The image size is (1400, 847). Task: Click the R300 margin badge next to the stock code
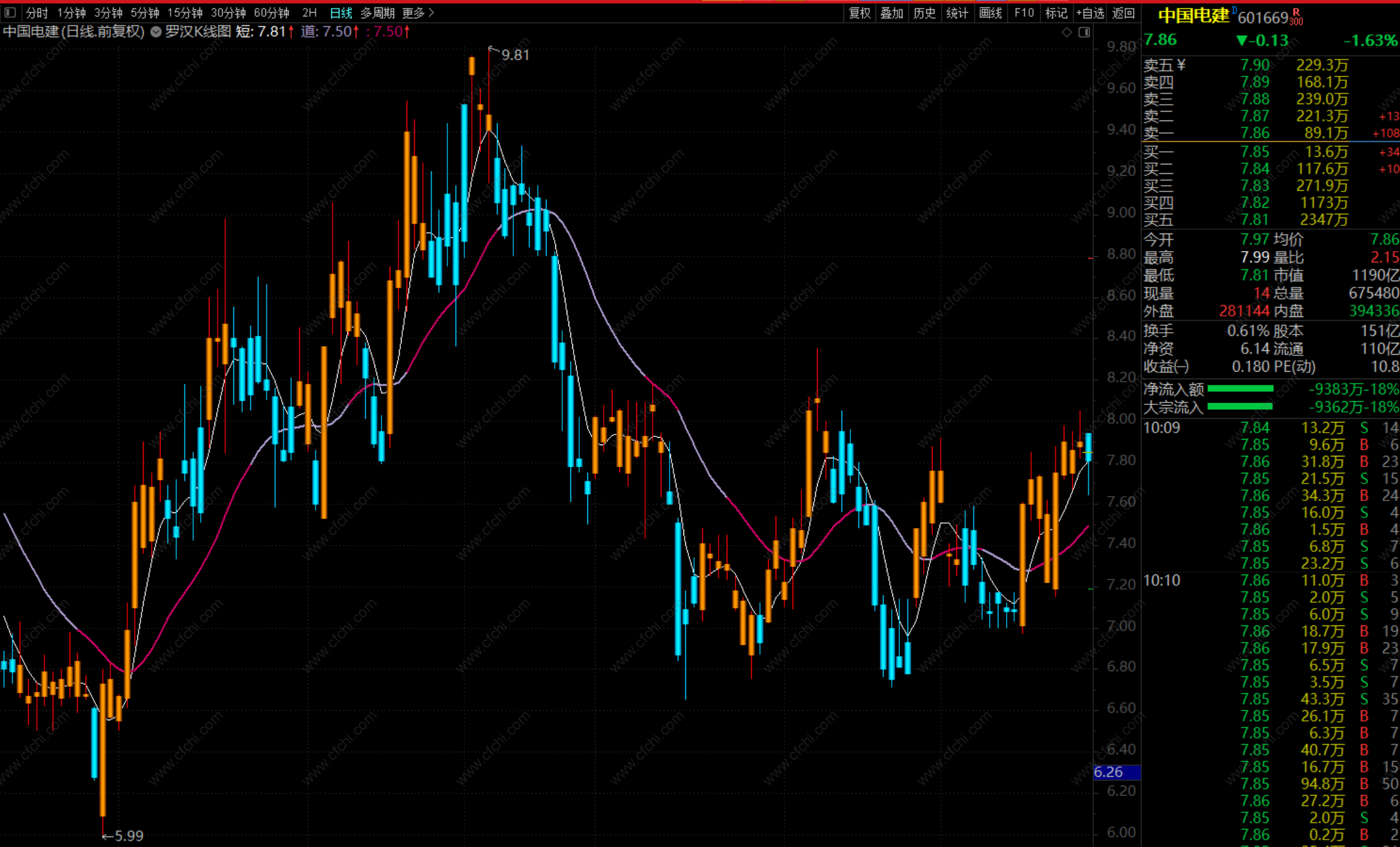pos(1296,17)
